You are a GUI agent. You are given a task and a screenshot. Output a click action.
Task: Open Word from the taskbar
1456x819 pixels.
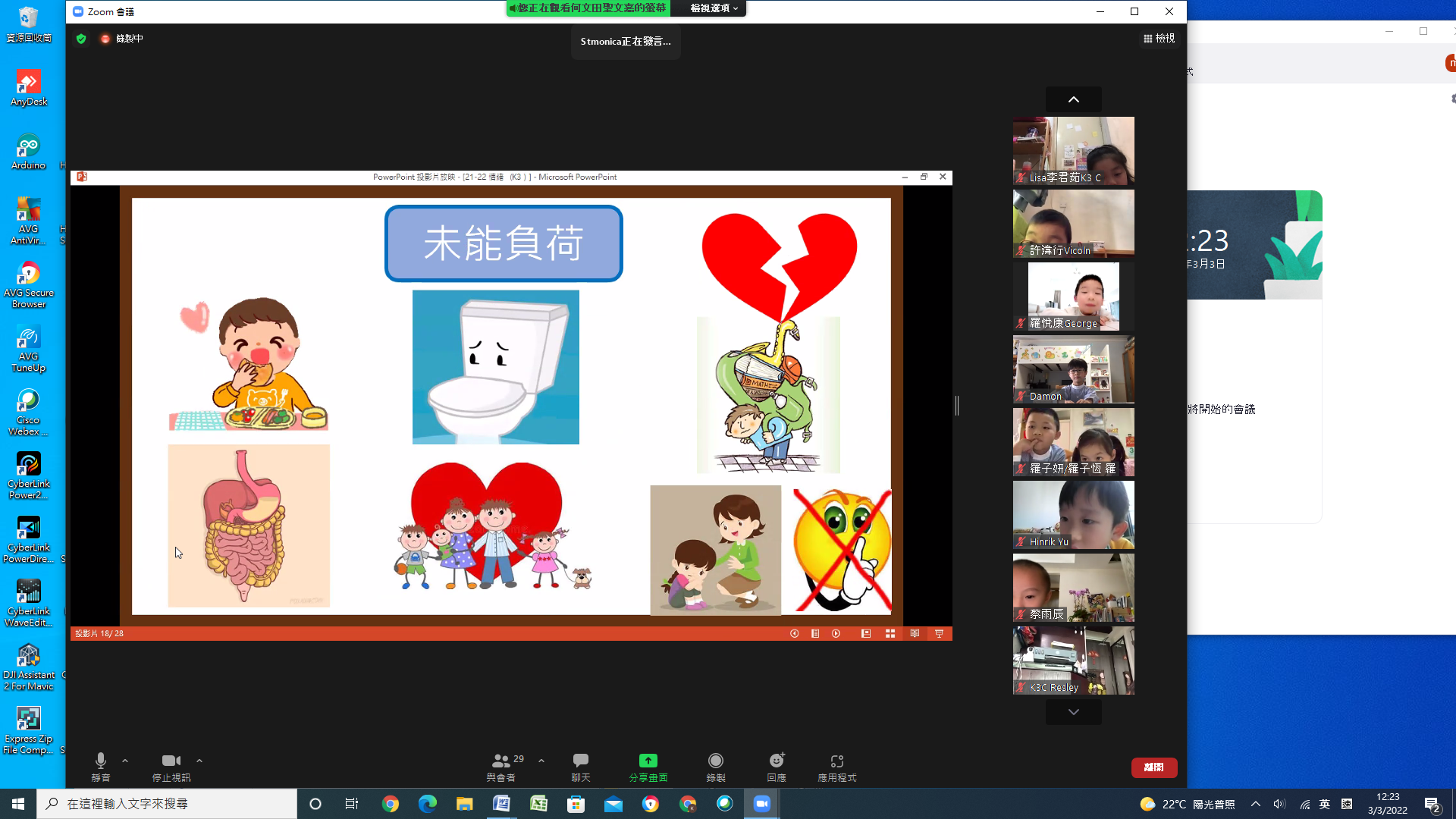(501, 804)
